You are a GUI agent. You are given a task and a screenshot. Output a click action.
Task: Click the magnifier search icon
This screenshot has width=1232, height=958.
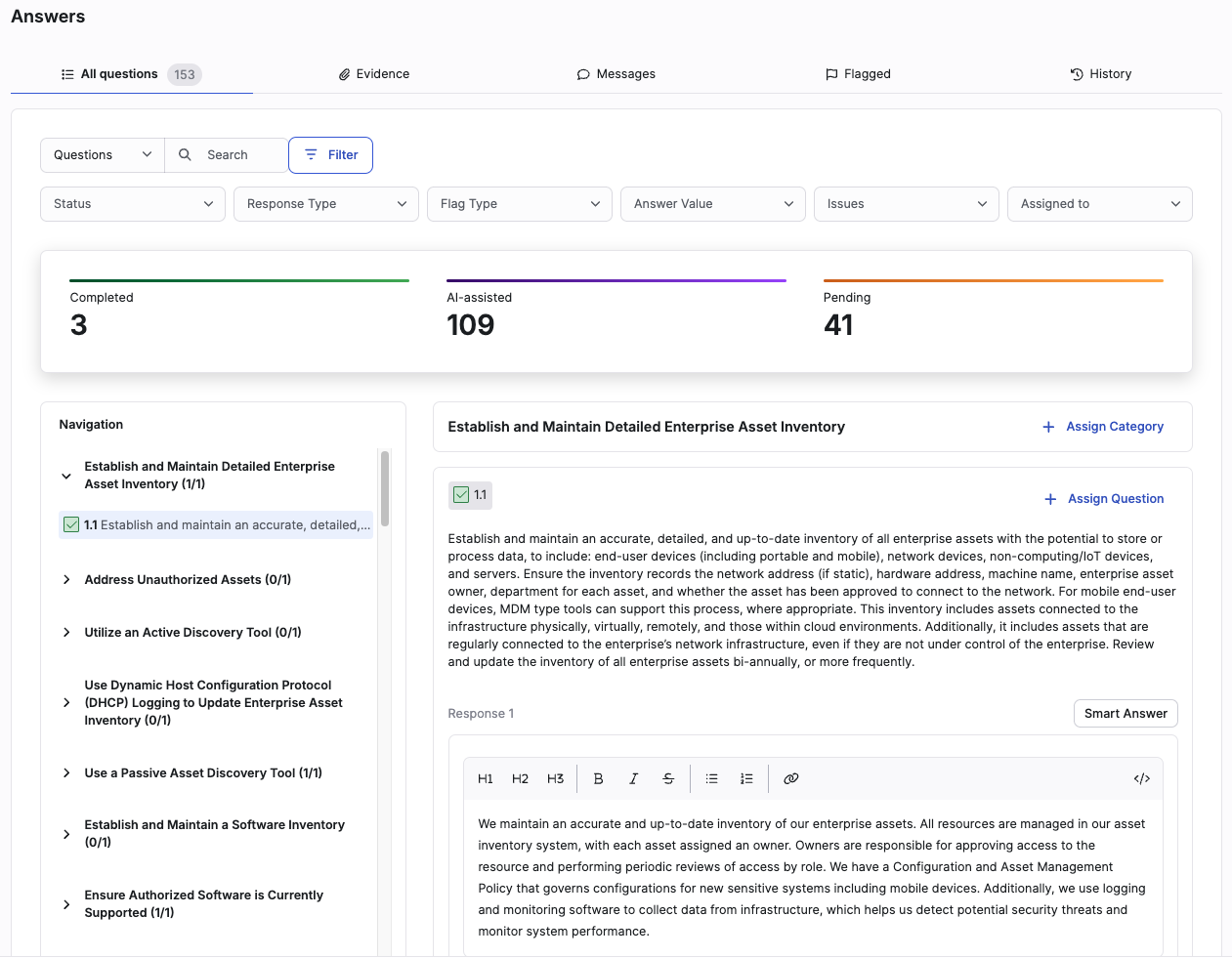click(185, 154)
